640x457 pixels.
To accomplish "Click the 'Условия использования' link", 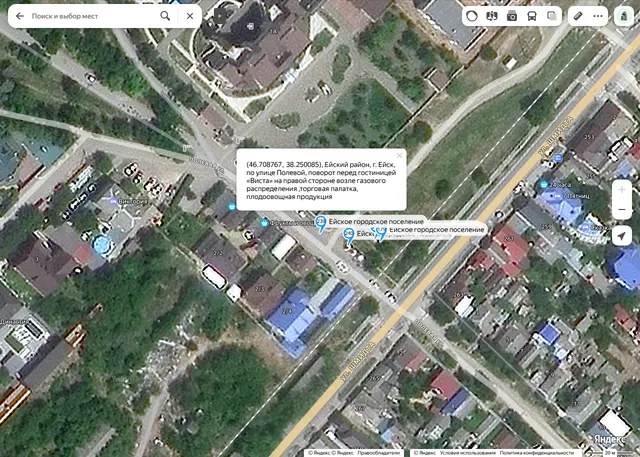I will tap(468, 453).
